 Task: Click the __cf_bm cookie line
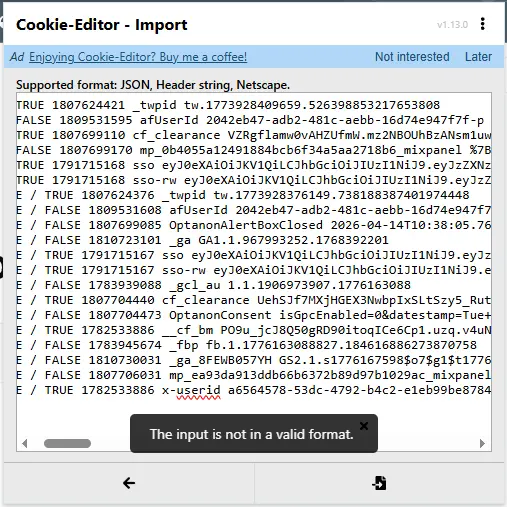(254, 330)
